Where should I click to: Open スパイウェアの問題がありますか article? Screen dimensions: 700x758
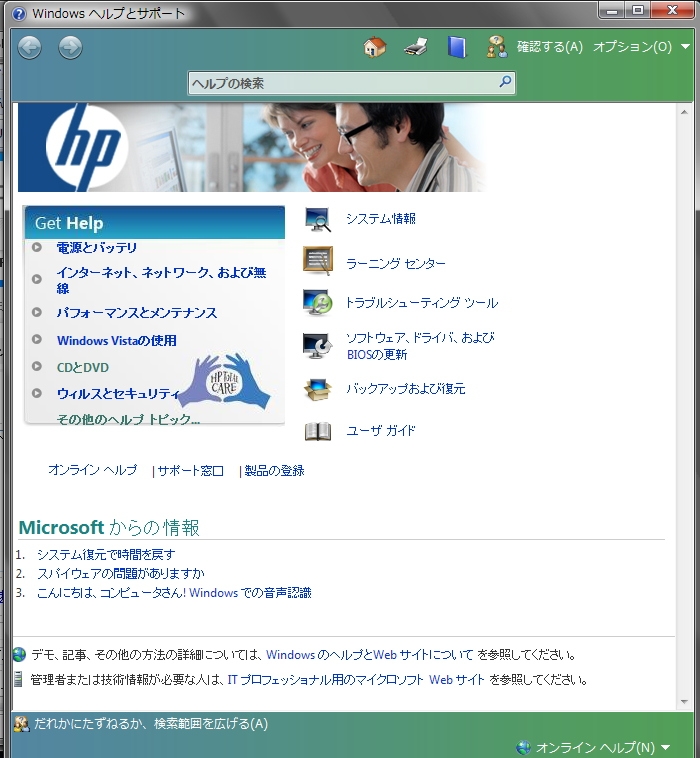tap(121, 573)
